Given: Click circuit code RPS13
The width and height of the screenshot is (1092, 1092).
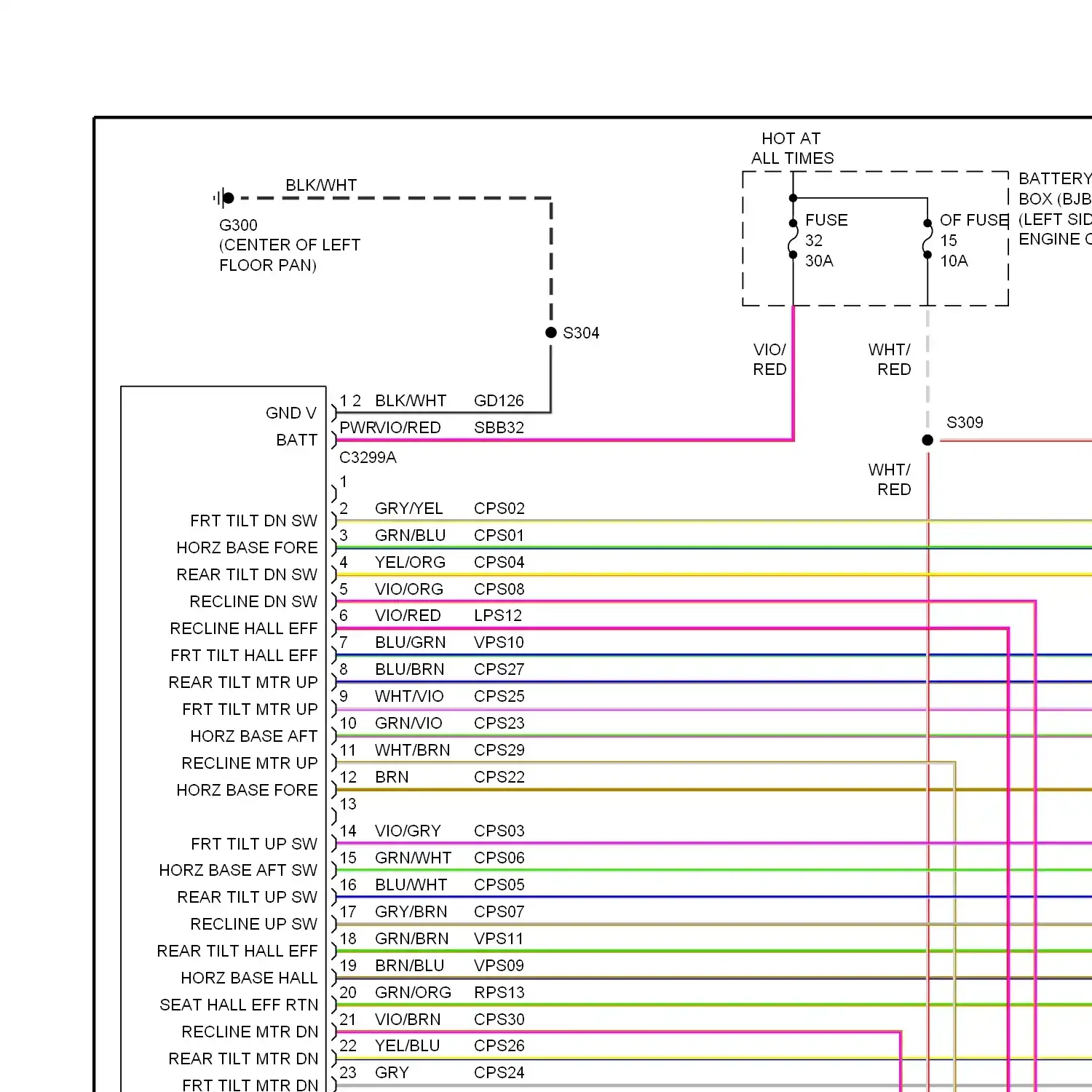Looking at the screenshot, I should click(x=499, y=993).
